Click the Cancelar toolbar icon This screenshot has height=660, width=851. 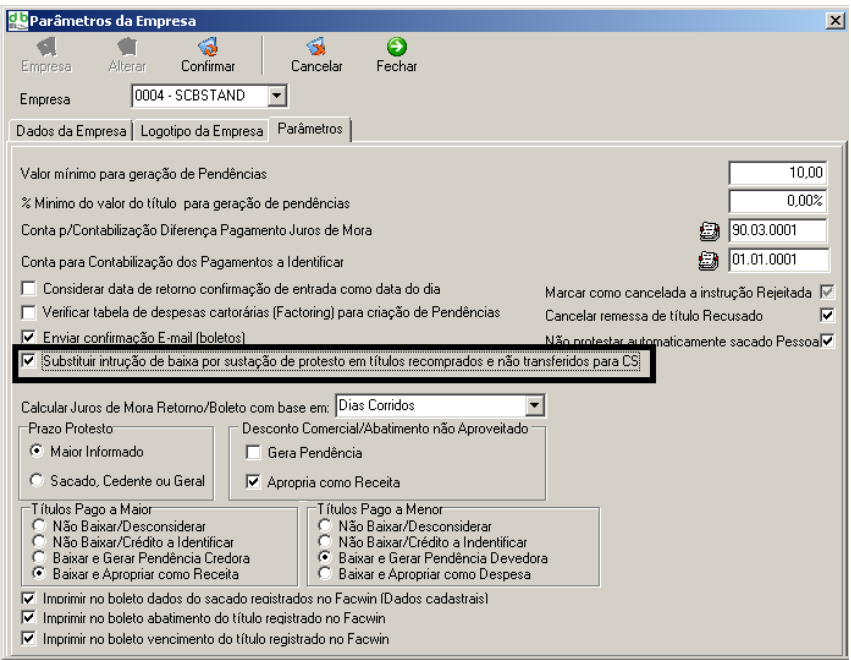pyautogui.click(x=316, y=47)
